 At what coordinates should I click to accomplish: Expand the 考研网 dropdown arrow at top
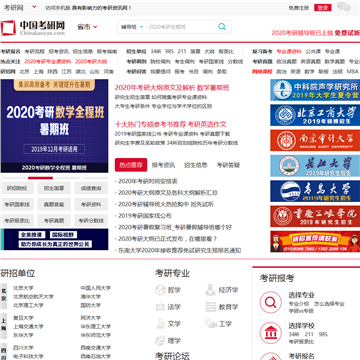tap(34, 7)
